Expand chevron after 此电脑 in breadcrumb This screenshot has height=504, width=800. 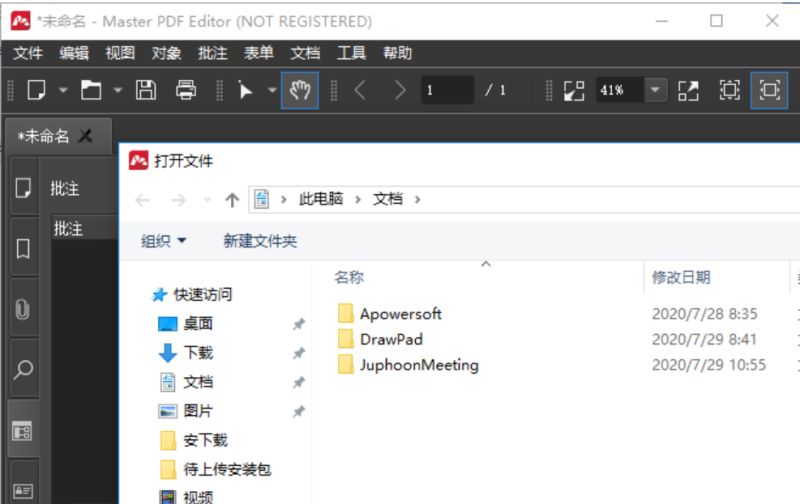pyautogui.click(x=358, y=199)
